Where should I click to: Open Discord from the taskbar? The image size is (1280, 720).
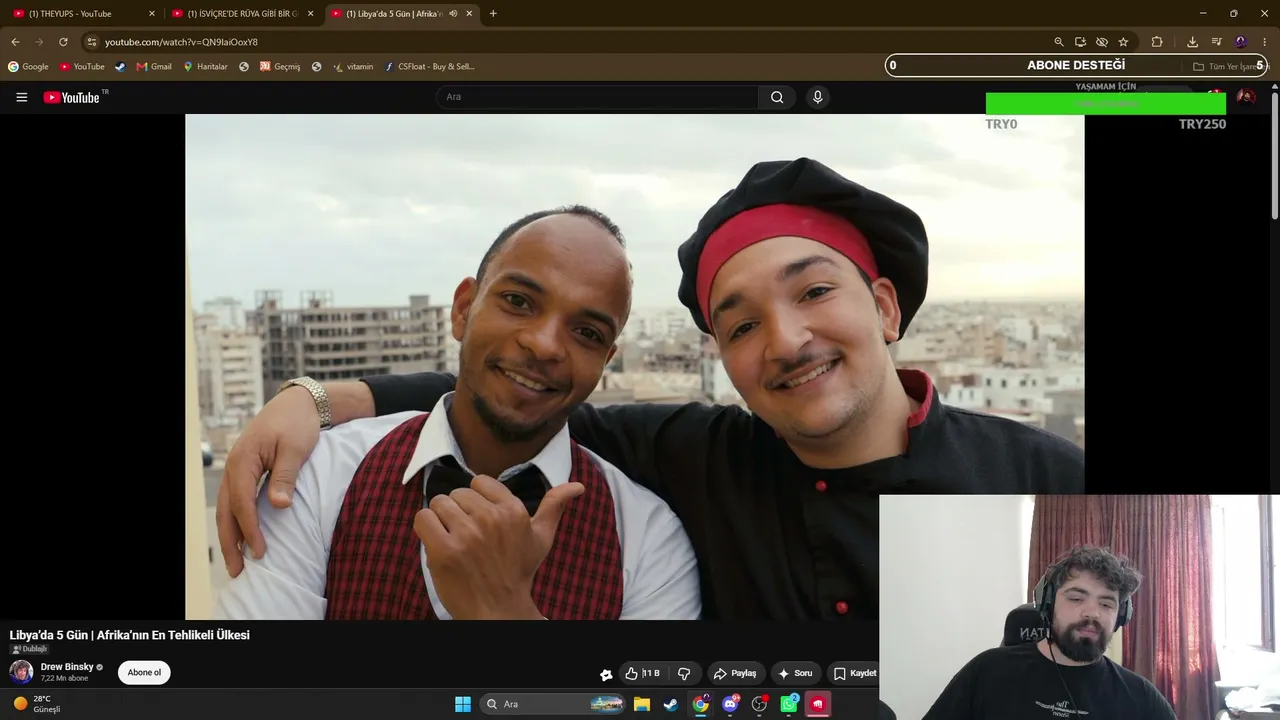coord(730,704)
